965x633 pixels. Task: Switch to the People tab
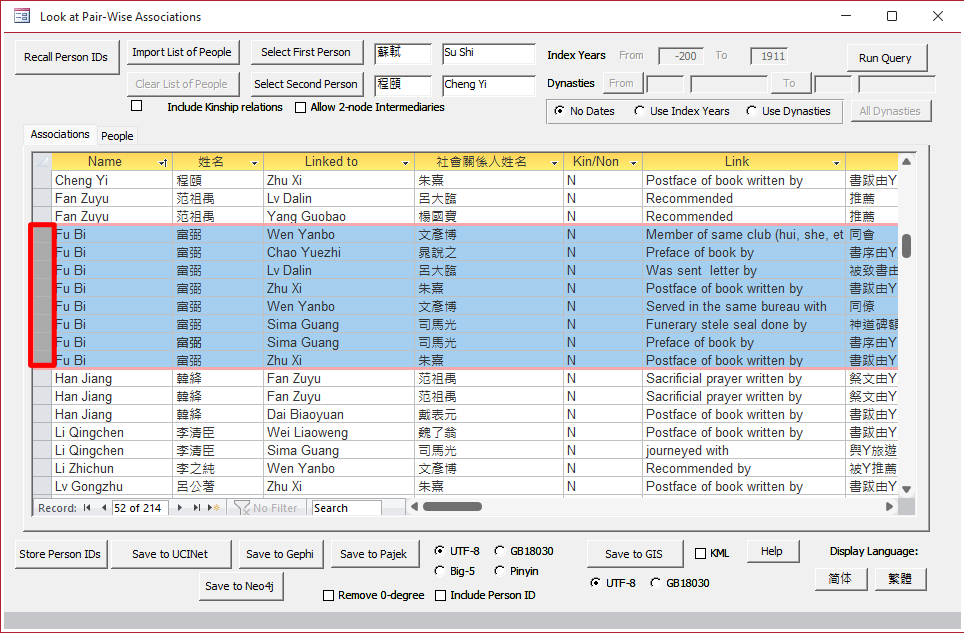click(x=117, y=136)
